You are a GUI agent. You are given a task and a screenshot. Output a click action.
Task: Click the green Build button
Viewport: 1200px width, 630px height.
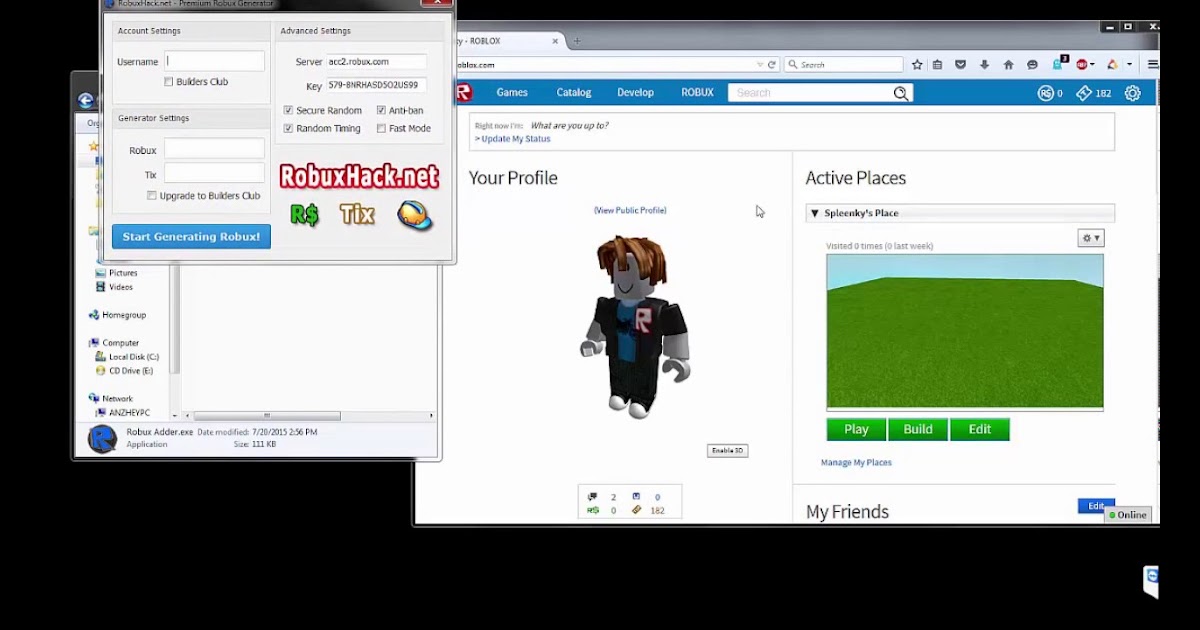coord(918,429)
